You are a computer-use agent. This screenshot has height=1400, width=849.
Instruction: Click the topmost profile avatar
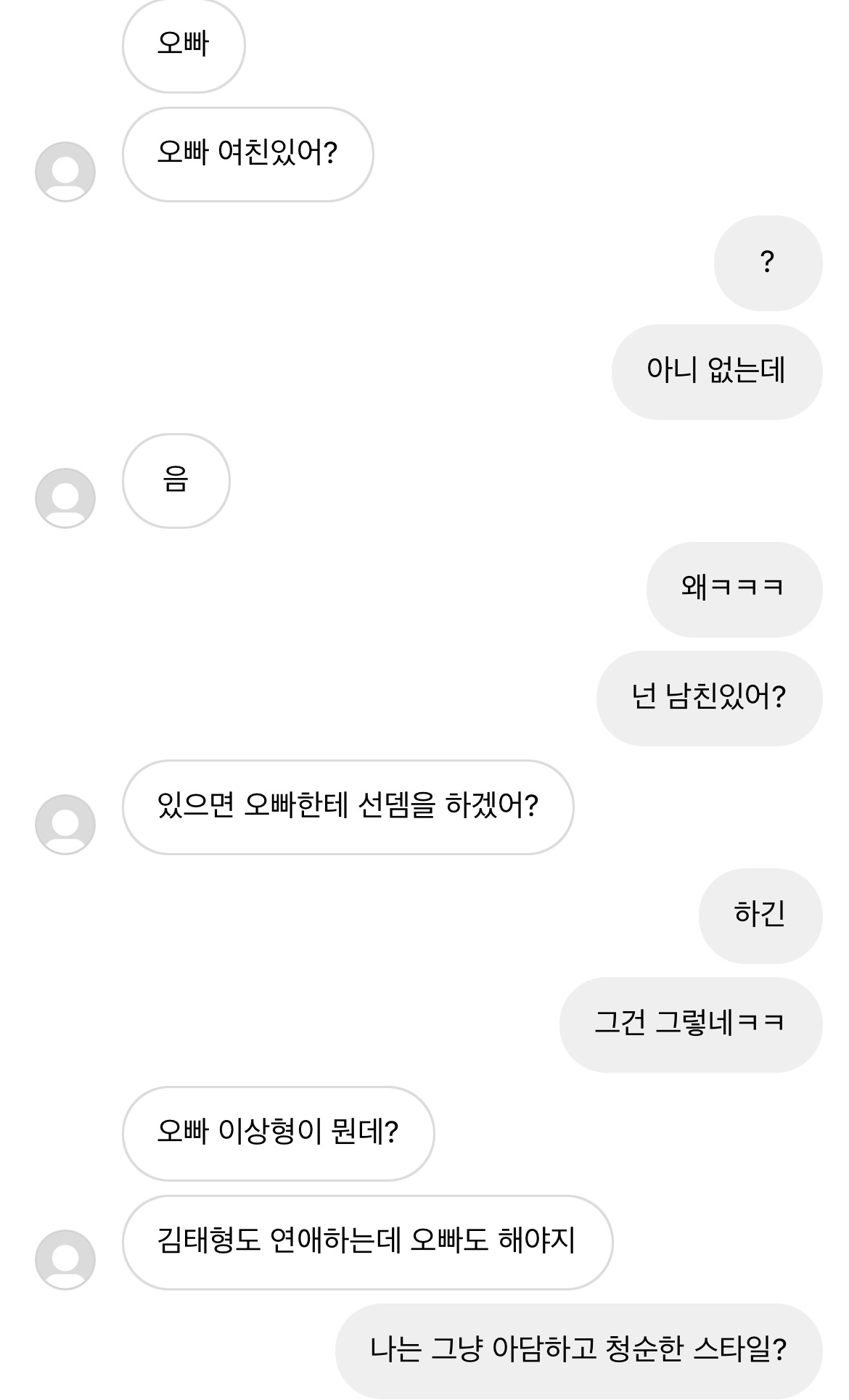[65, 172]
